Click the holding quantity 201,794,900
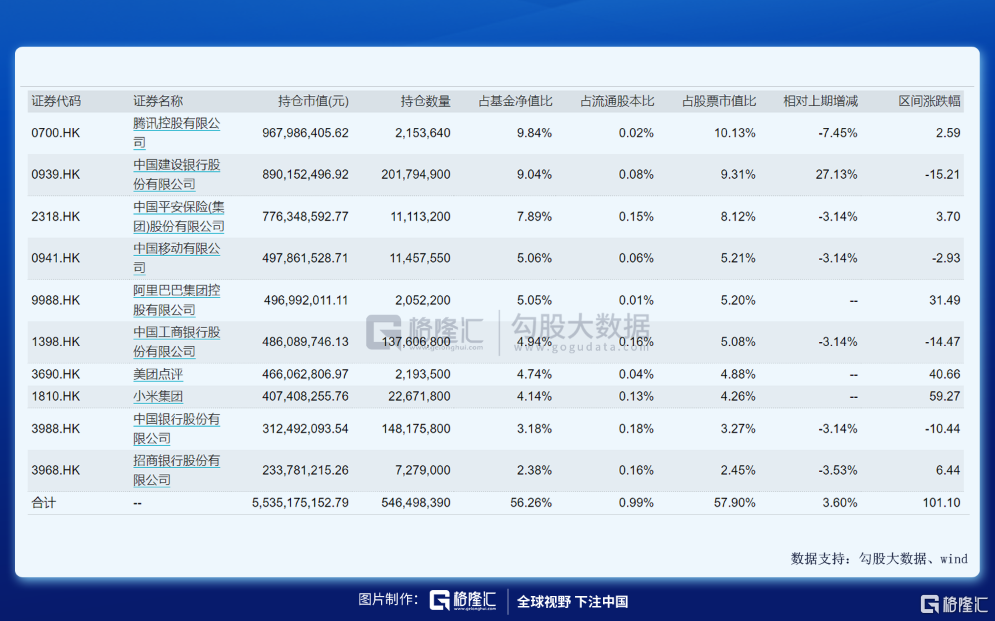995x621 pixels. click(416, 174)
